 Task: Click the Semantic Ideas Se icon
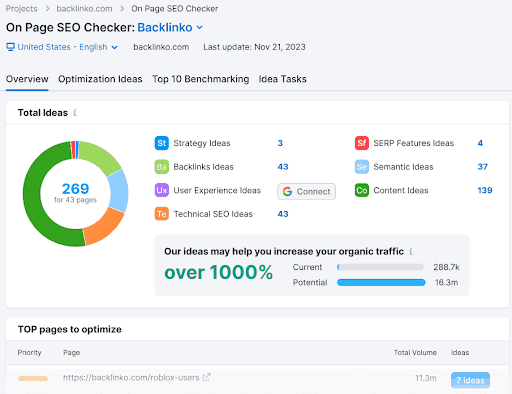(362, 167)
